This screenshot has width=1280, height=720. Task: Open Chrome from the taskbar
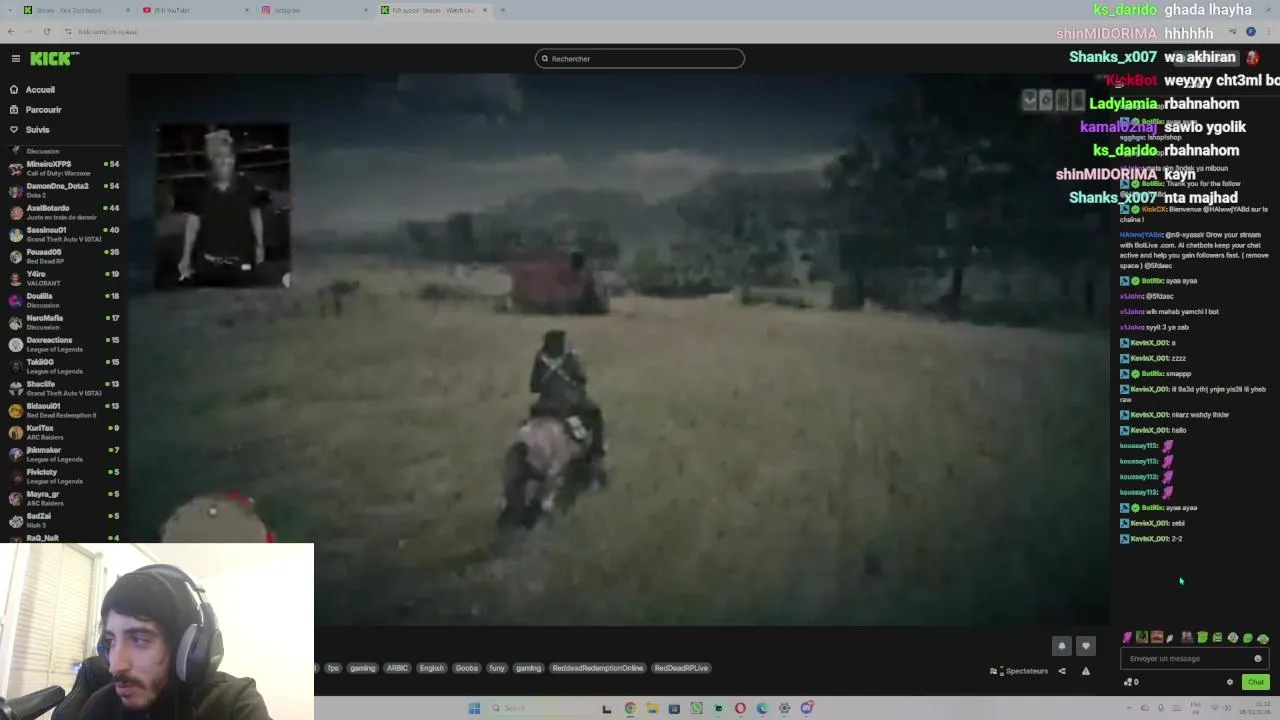(630, 708)
